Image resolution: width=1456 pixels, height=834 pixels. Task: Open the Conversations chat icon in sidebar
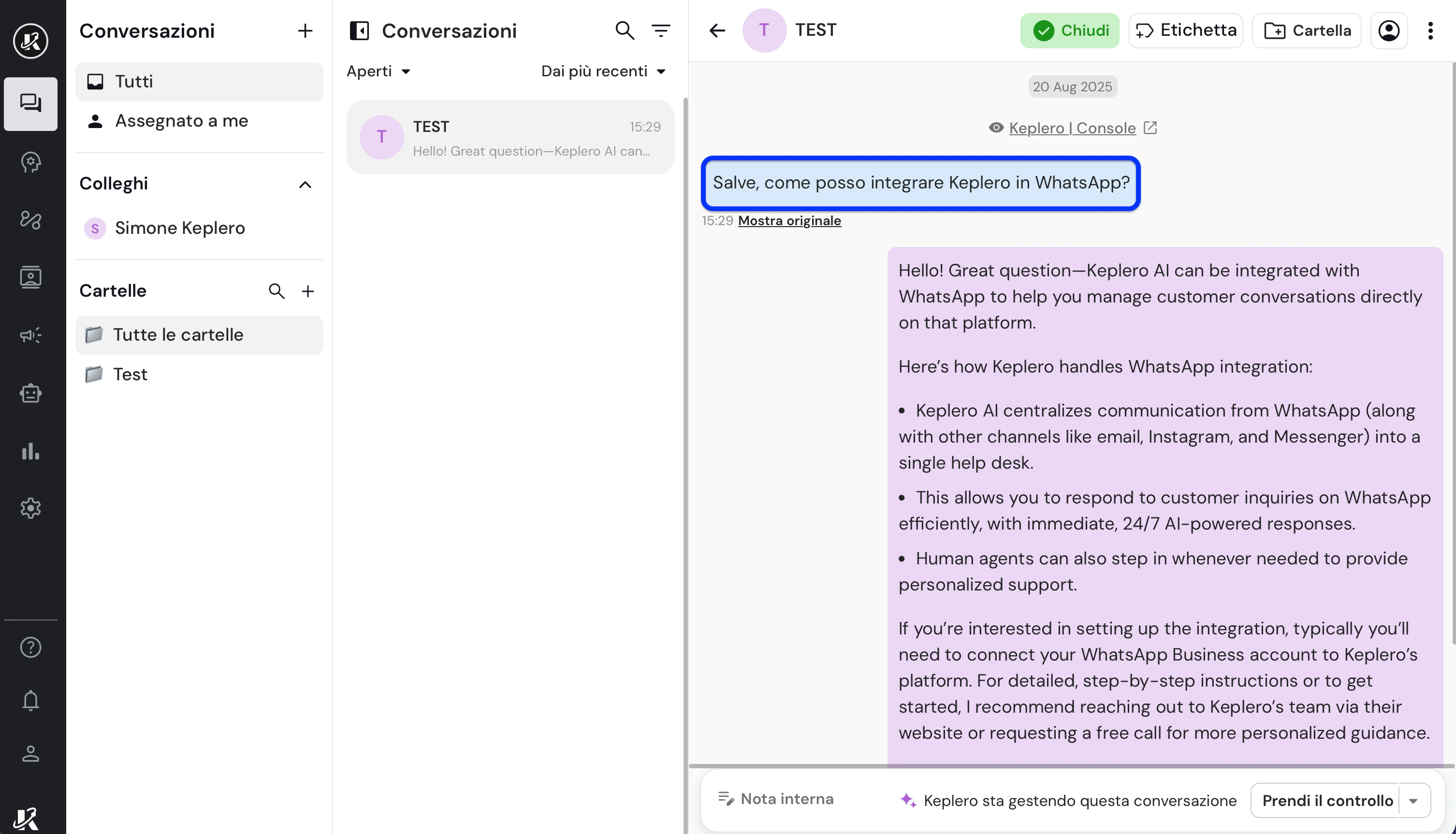tap(30, 104)
